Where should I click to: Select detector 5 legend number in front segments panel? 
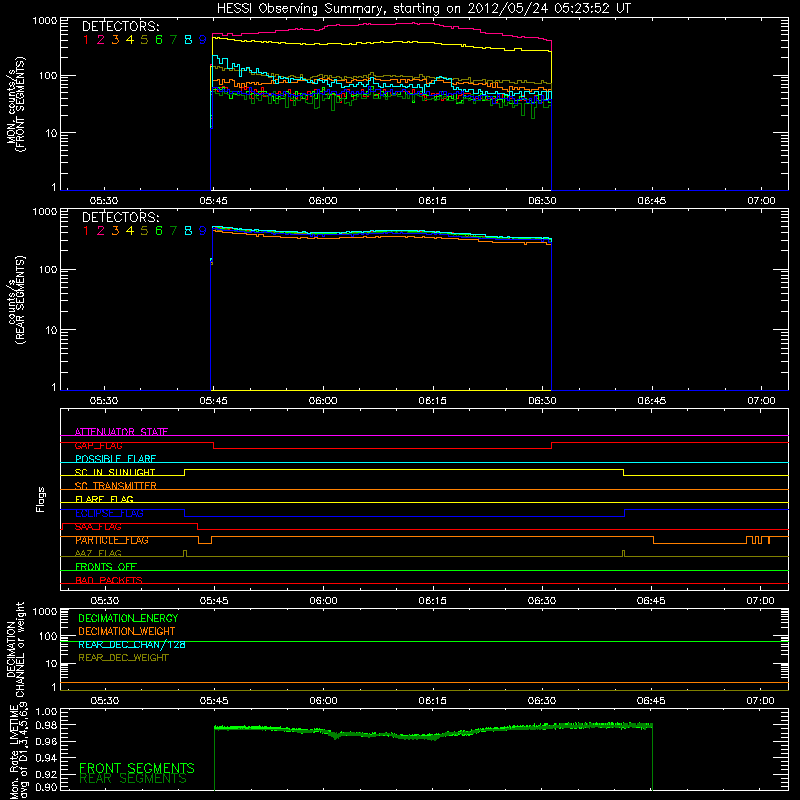pyautogui.click(x=144, y=39)
